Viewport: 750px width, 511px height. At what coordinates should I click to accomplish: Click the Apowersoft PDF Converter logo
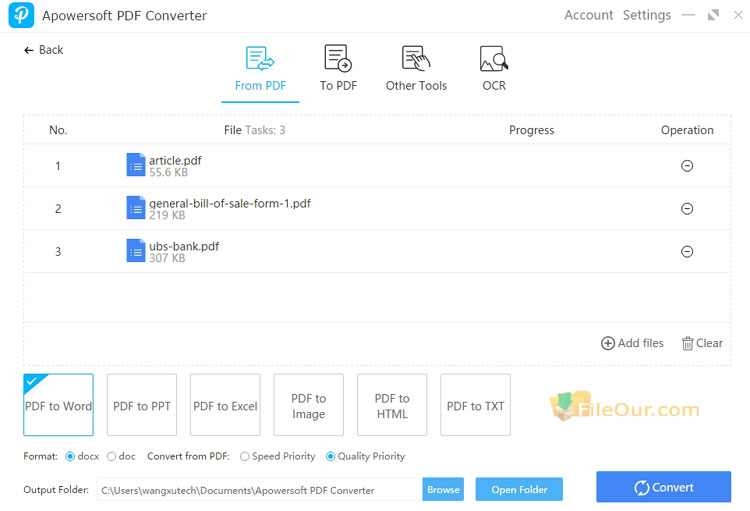coord(22,15)
